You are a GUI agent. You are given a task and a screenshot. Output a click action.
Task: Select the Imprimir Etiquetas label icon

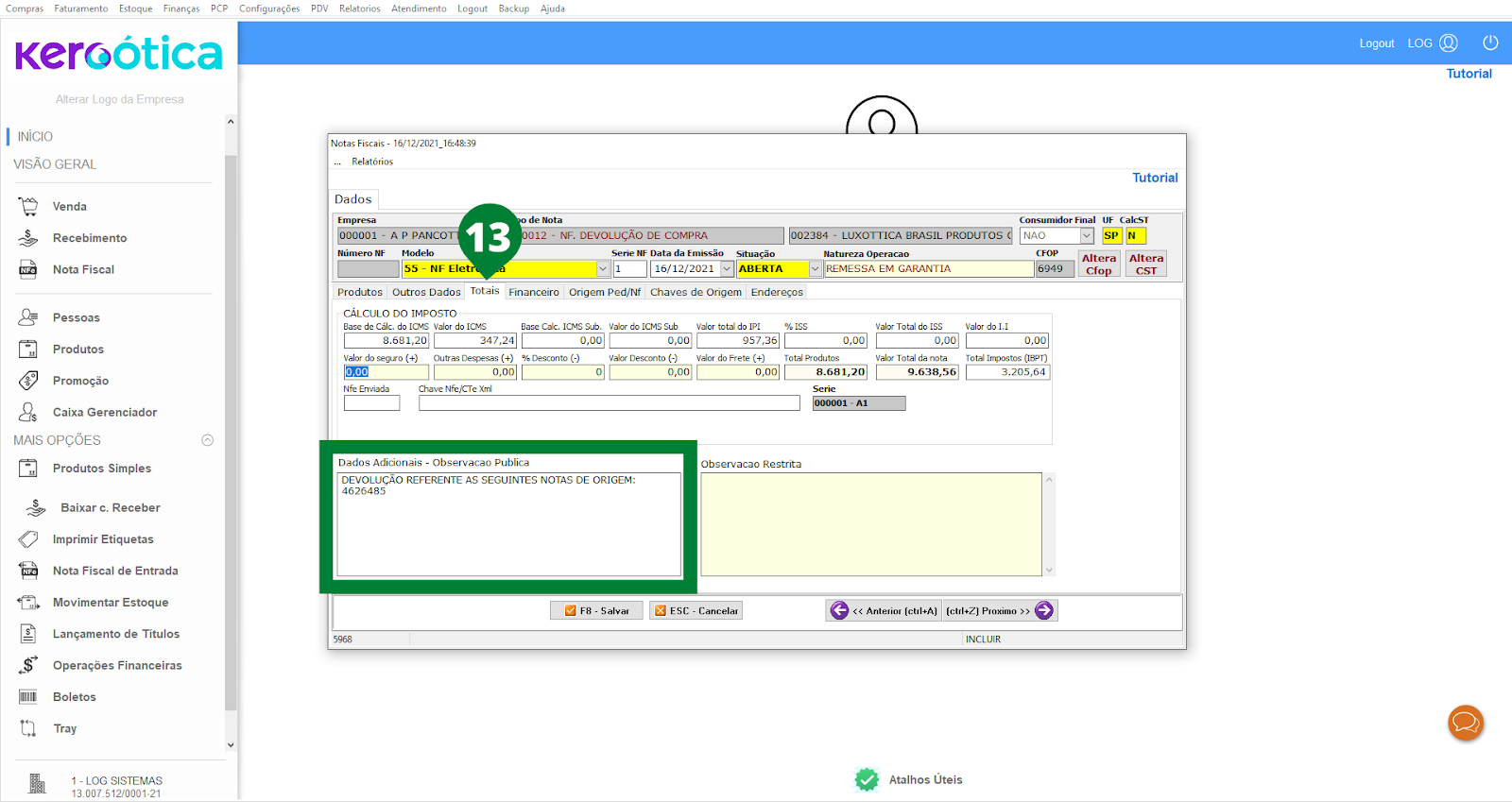click(x=28, y=539)
